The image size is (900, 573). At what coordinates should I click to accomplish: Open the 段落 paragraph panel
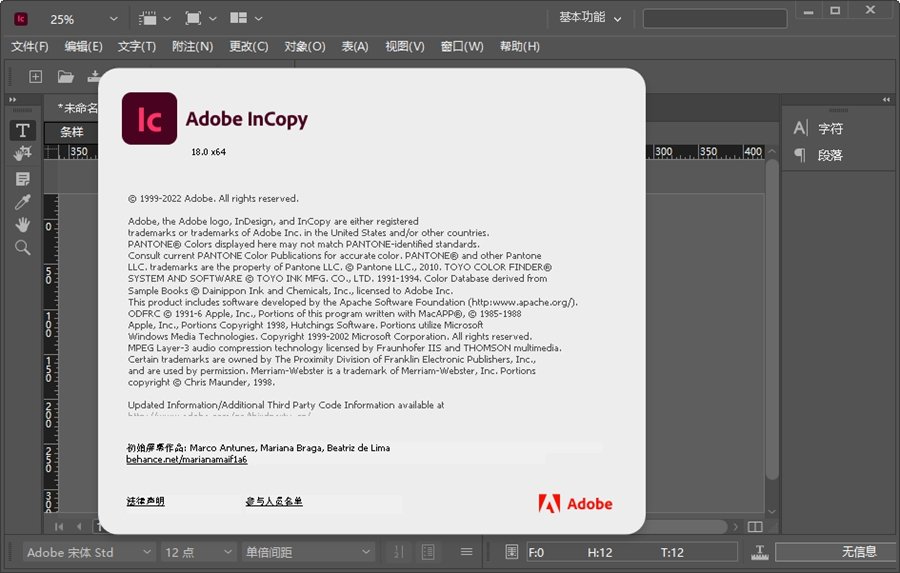[818, 155]
